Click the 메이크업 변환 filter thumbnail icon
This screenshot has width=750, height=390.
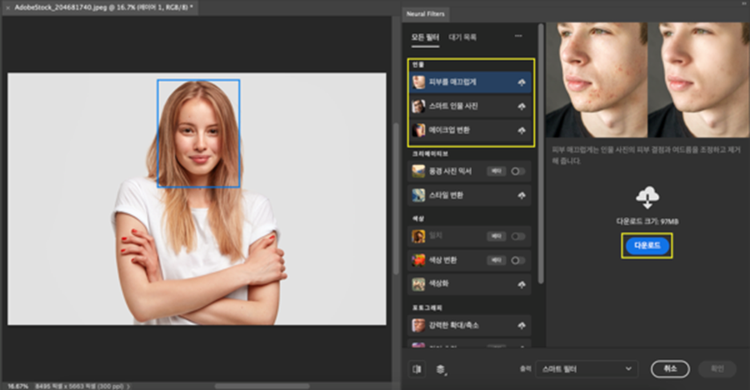coord(419,130)
